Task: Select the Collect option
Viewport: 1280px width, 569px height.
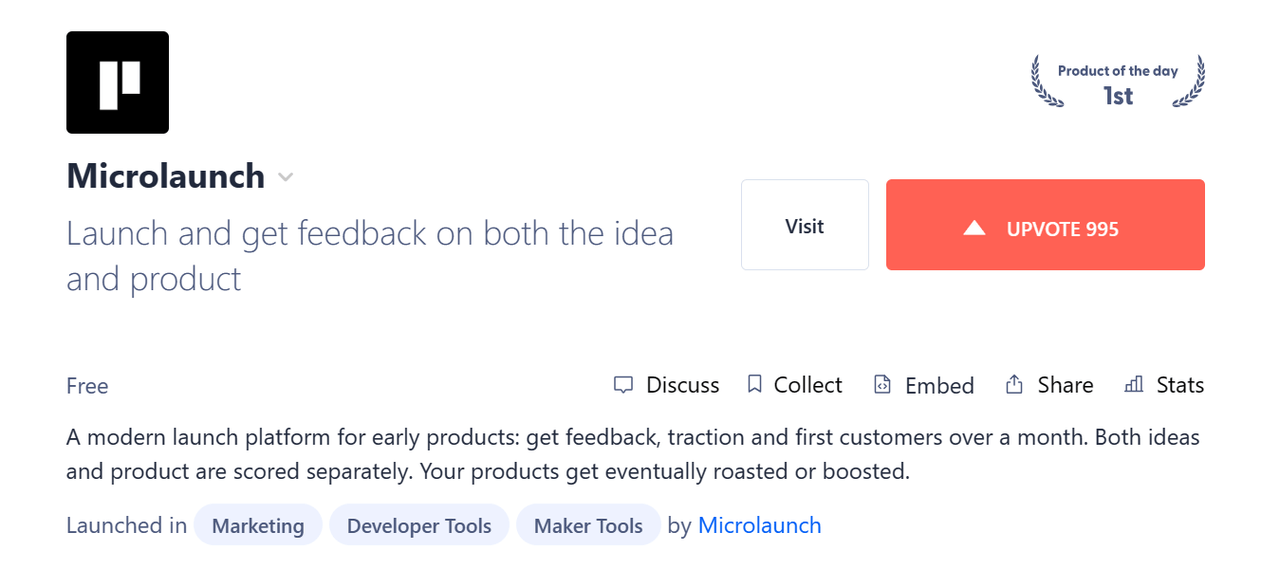Action: [808, 385]
